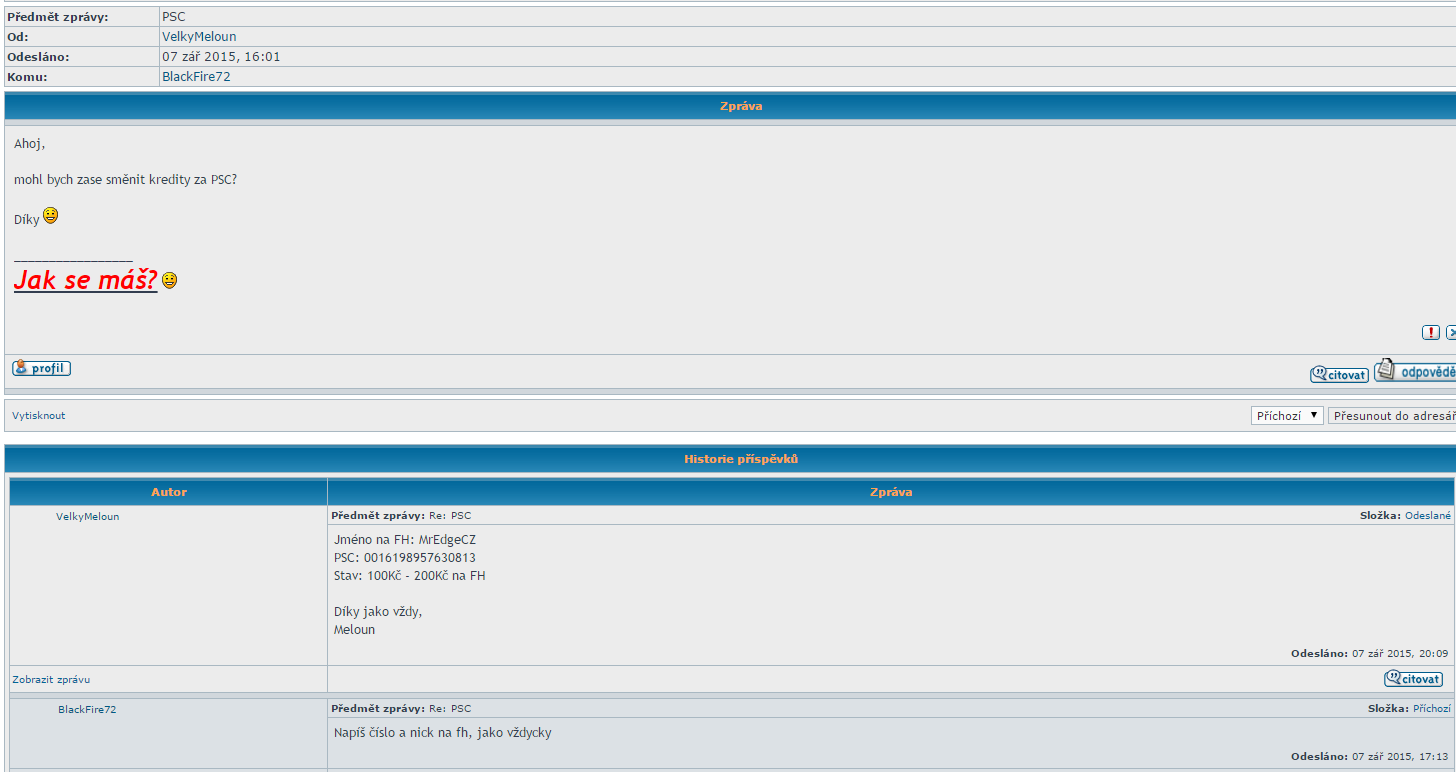Click the Vytisknout print link
1456x772 pixels.
[39, 415]
